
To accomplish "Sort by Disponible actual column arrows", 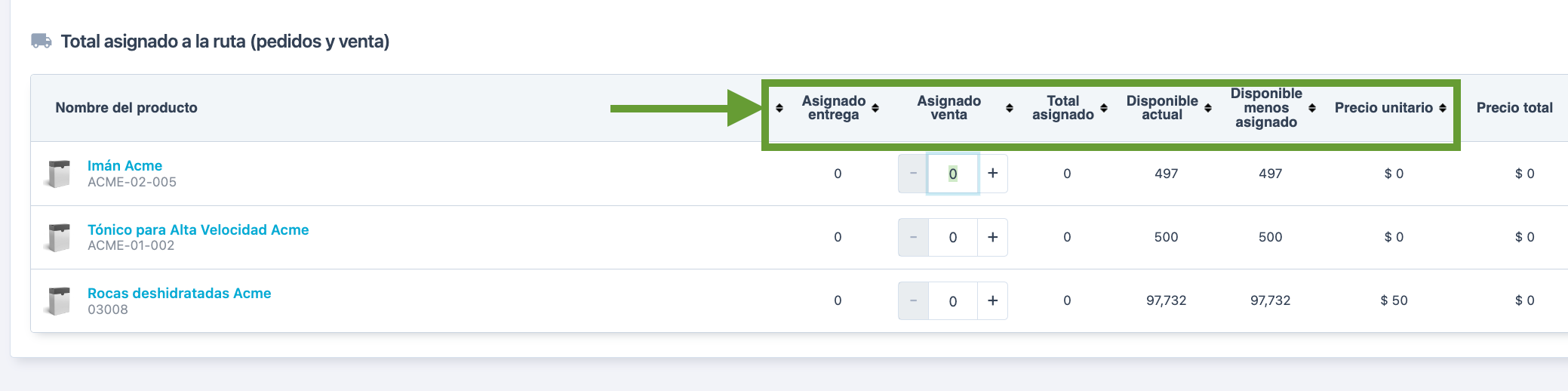I will [x=1208, y=108].
